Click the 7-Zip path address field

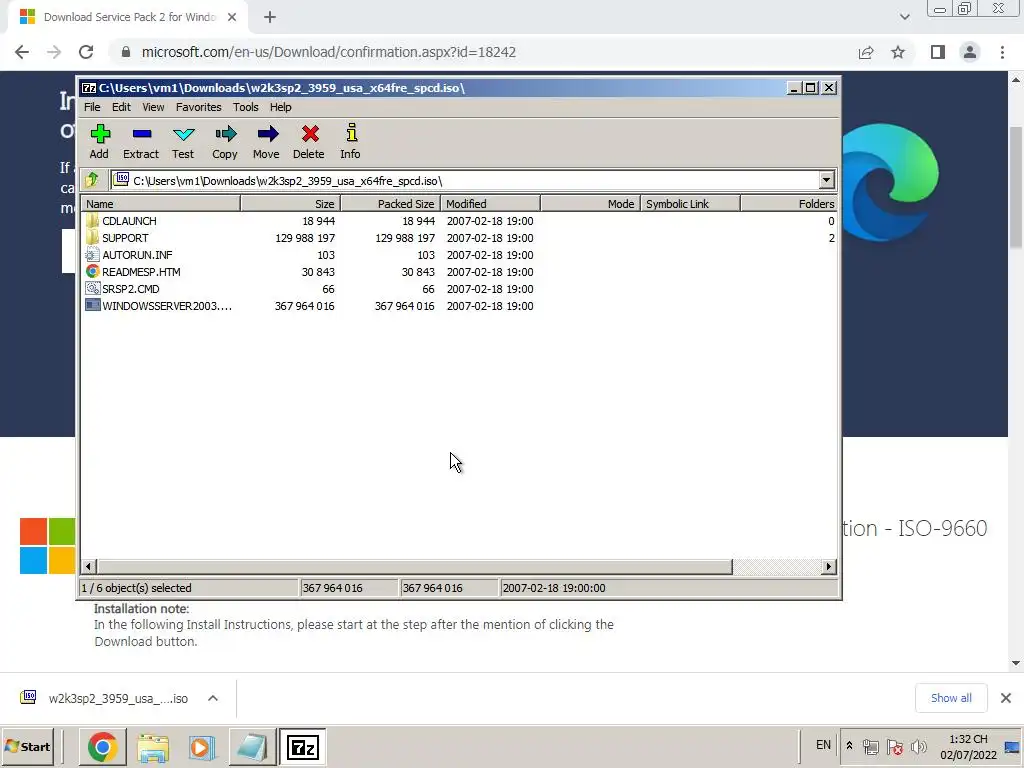(x=465, y=180)
